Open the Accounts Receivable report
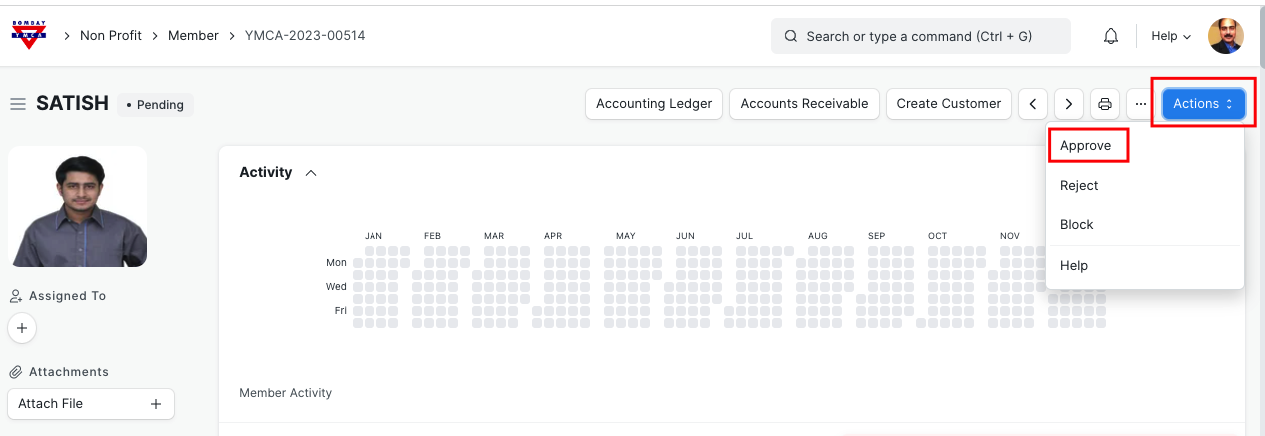Screen dimensions: 1265x436 (804, 104)
